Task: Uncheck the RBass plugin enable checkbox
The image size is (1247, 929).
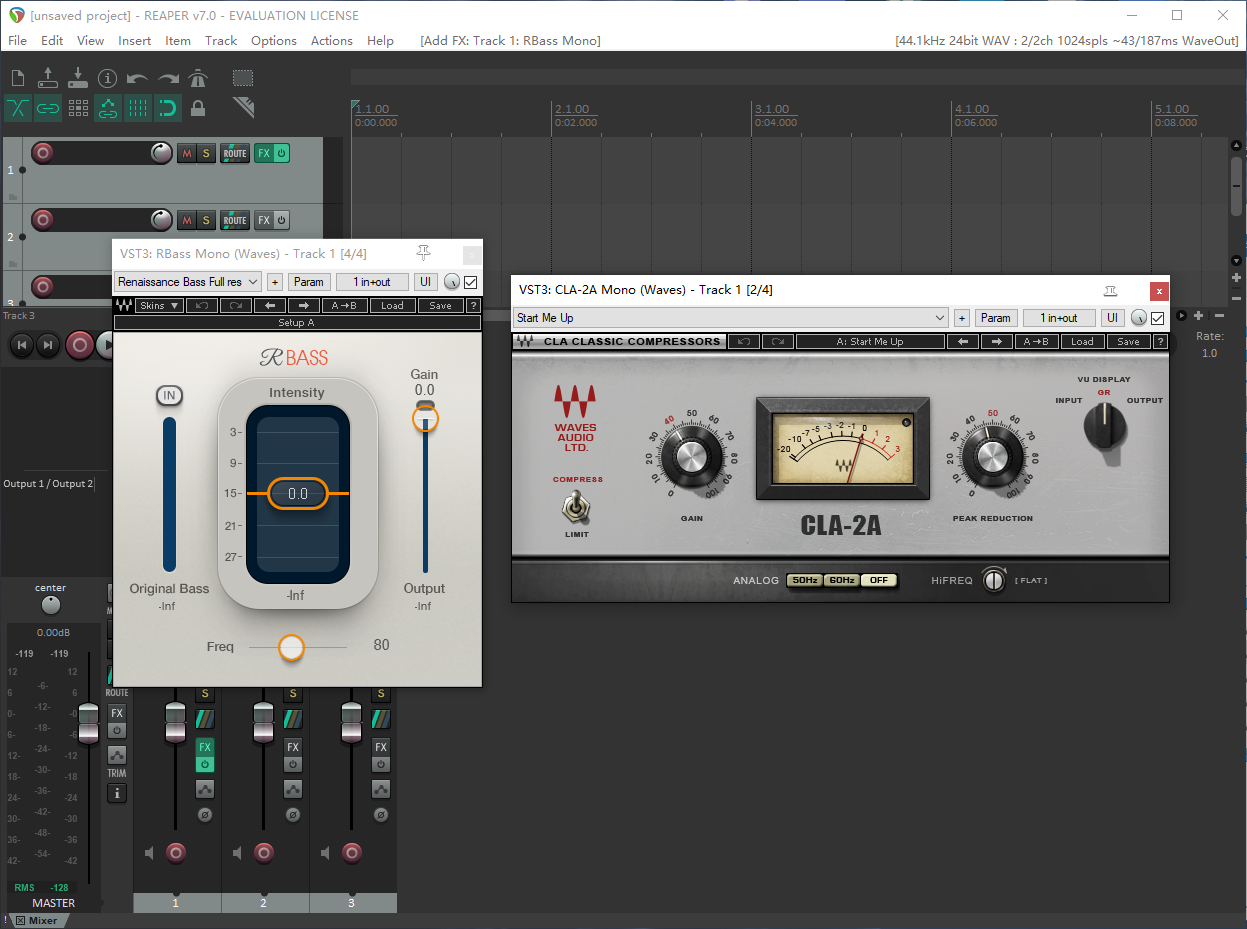Action: coord(471,282)
